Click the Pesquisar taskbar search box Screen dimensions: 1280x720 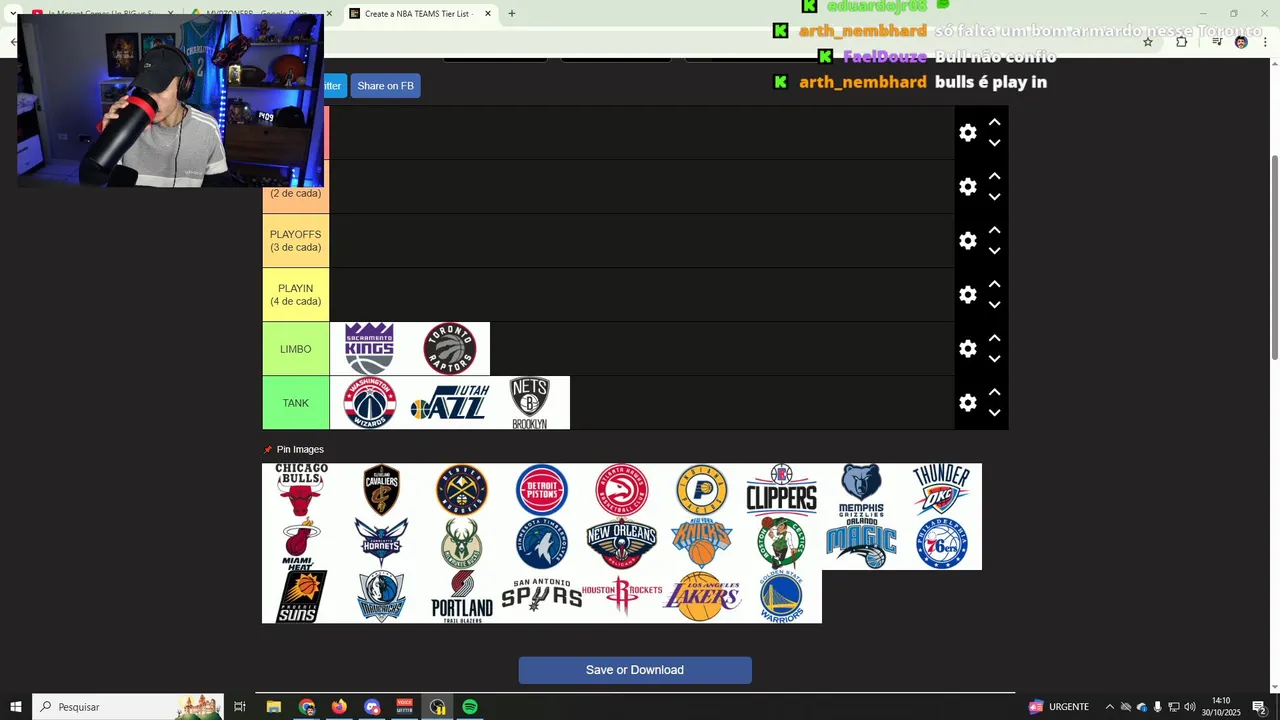(x=128, y=707)
